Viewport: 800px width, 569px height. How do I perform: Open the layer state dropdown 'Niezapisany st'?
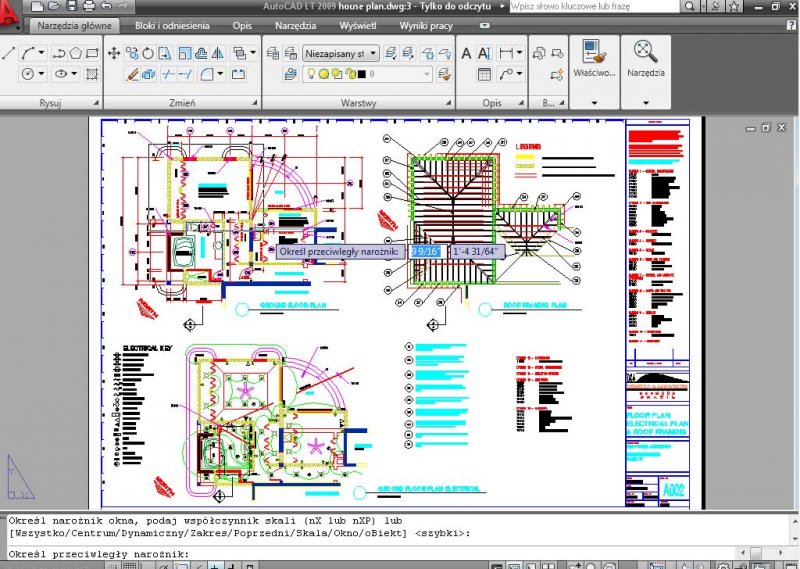(x=340, y=53)
